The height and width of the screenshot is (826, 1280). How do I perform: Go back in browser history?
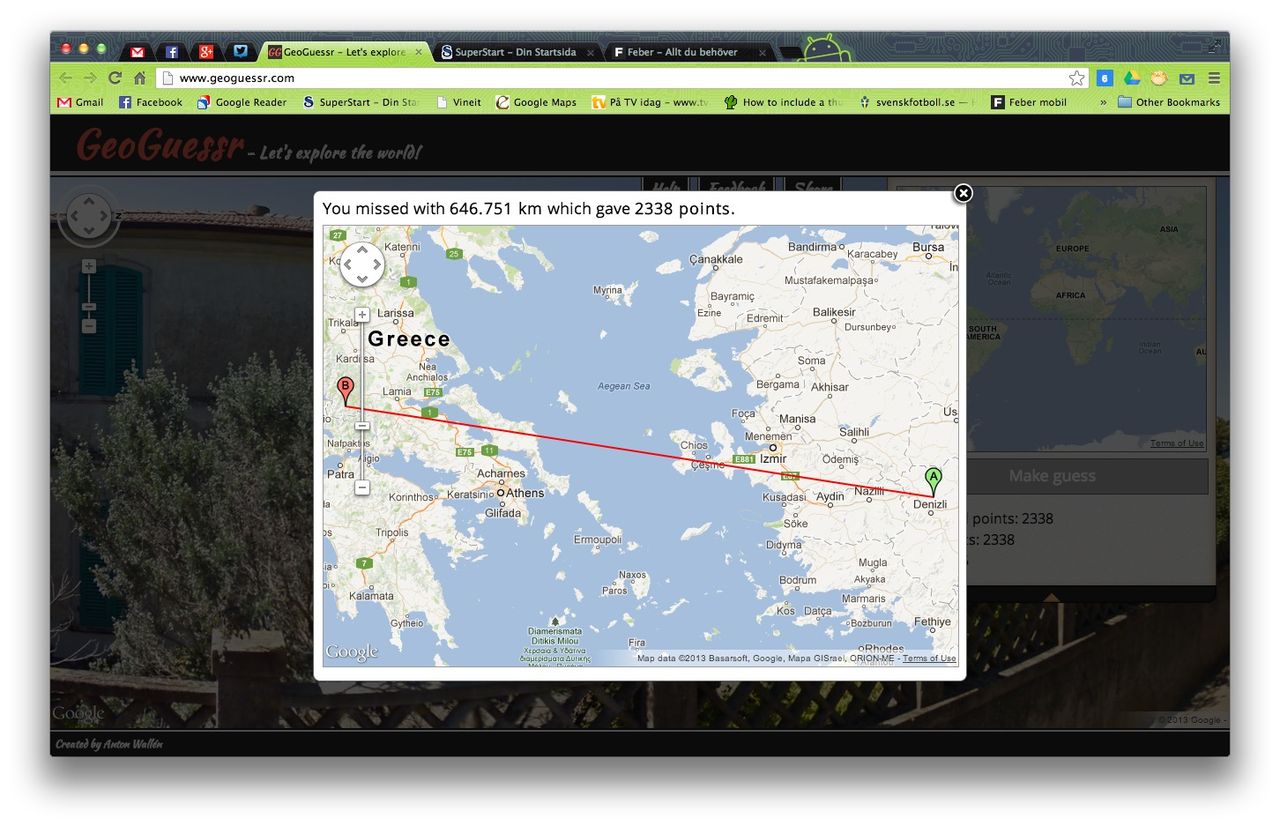click(x=66, y=78)
